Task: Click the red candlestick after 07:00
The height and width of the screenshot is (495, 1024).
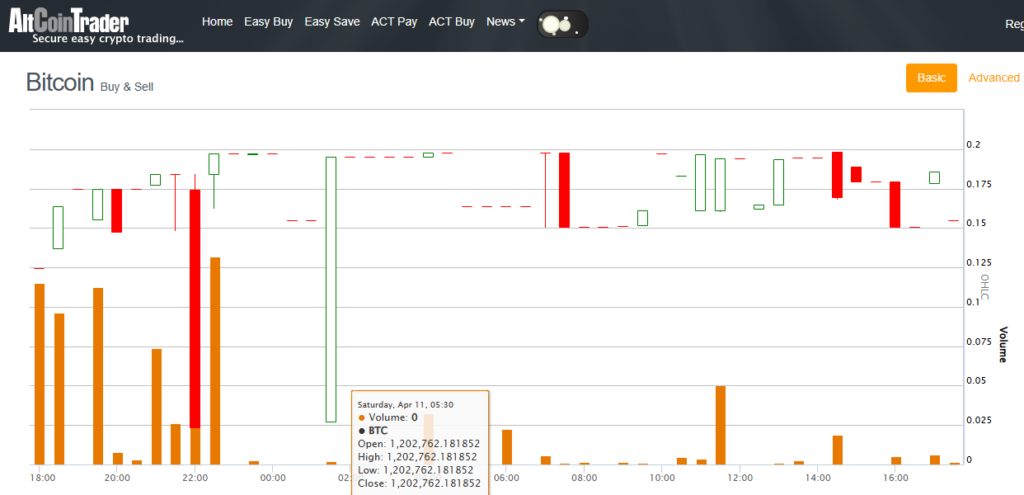Action: coord(564,190)
